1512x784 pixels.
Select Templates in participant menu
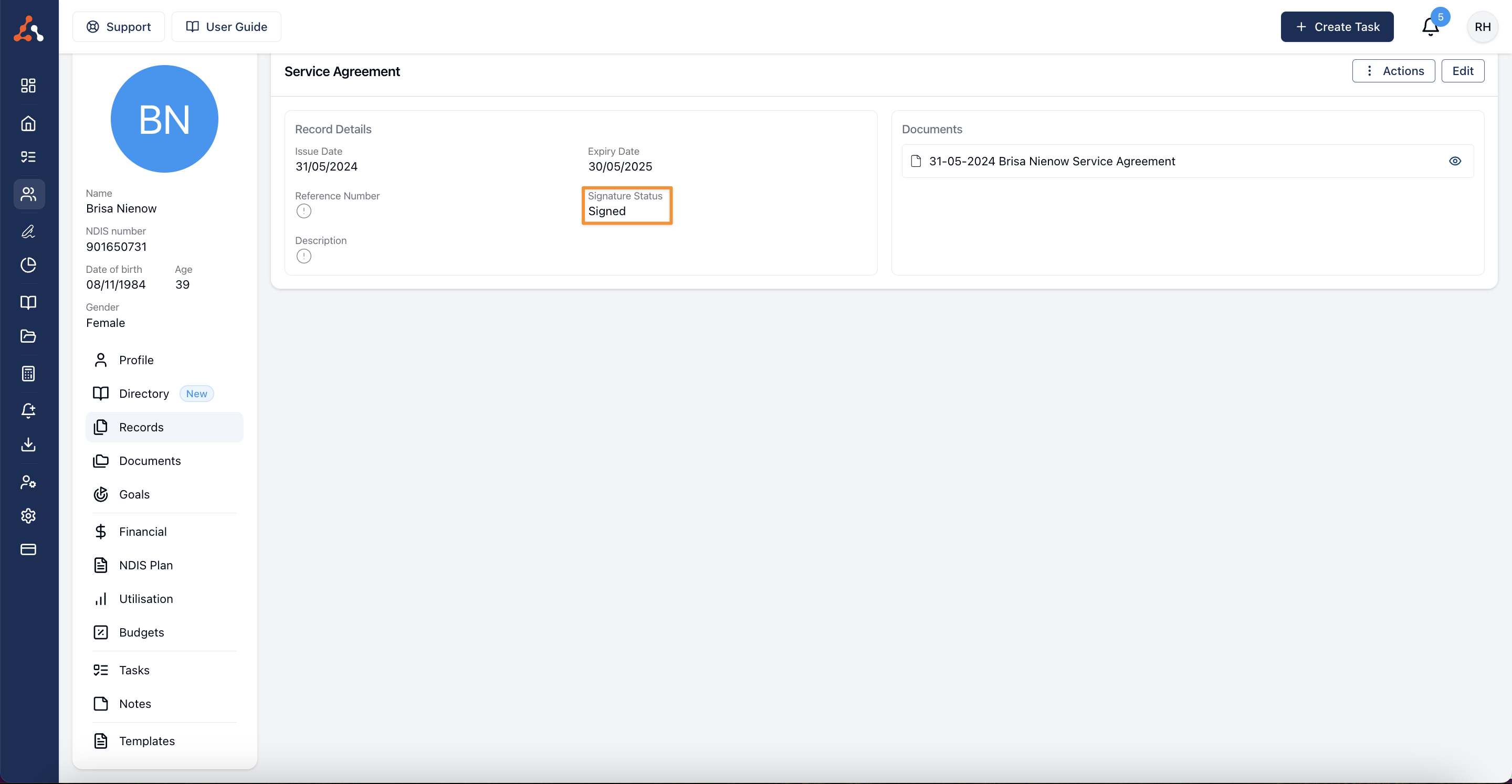pos(164,741)
